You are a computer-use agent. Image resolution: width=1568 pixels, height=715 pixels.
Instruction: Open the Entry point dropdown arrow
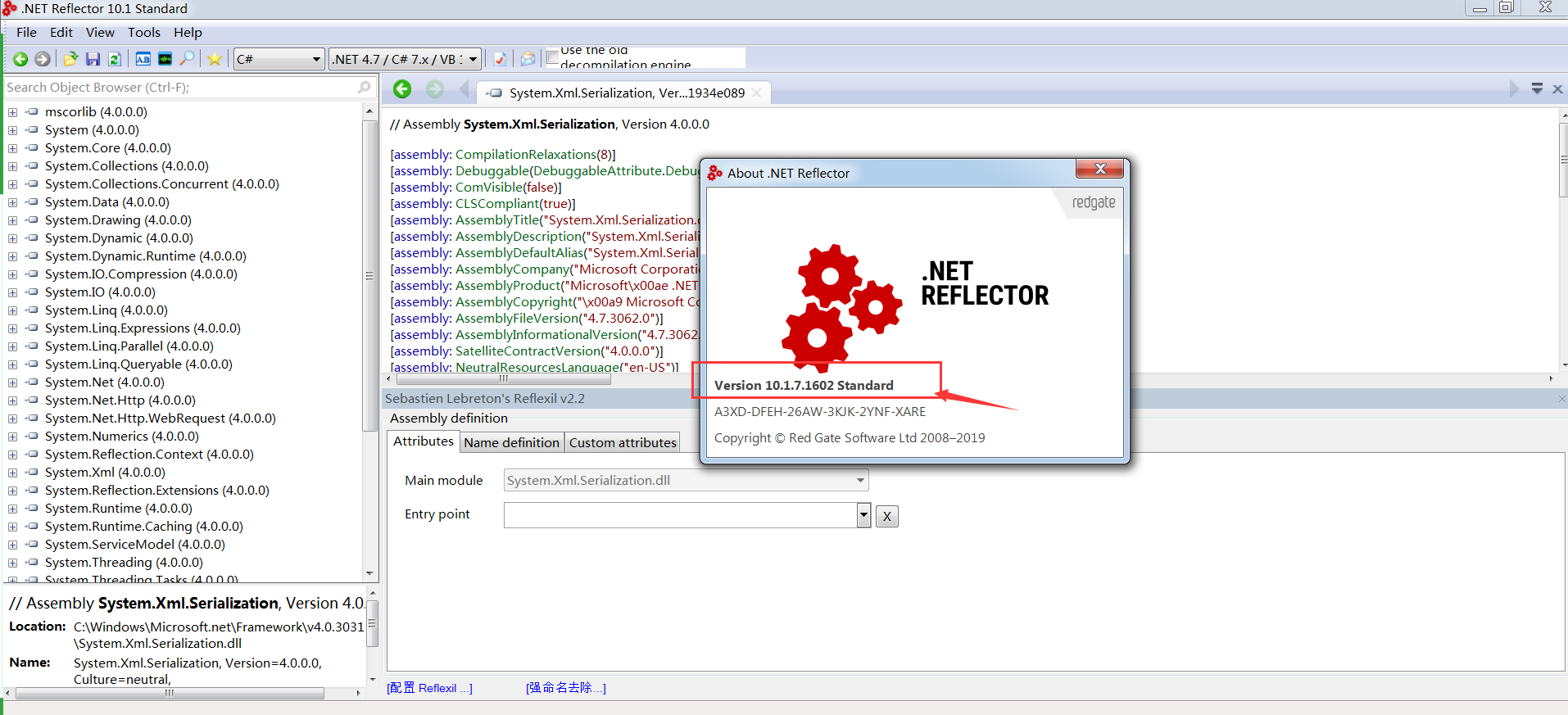[x=863, y=514]
